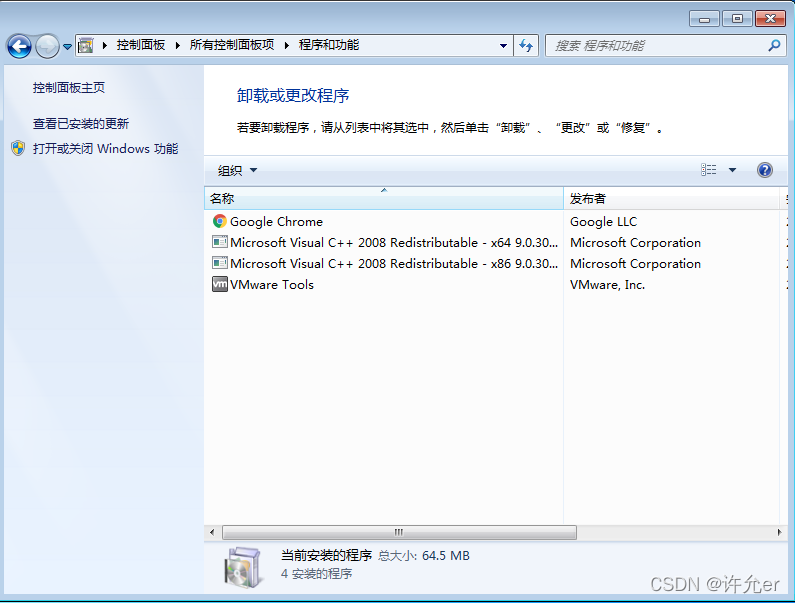Click Google LLC publisher cell

pyautogui.click(x=603, y=222)
